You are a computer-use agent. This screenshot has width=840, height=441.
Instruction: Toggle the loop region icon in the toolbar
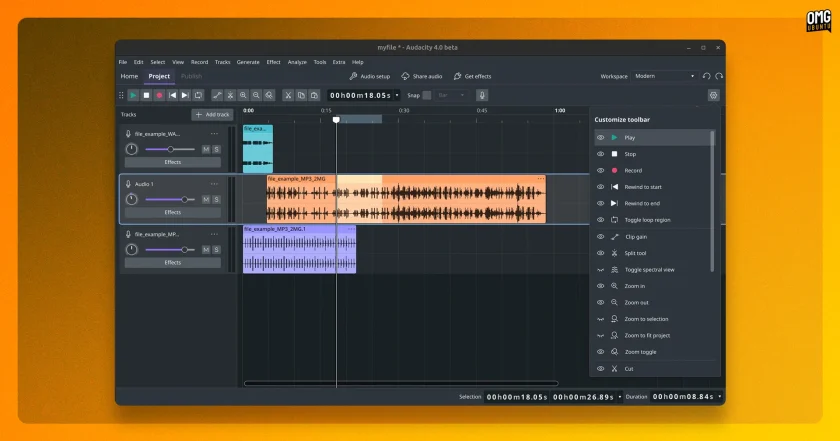(x=198, y=95)
